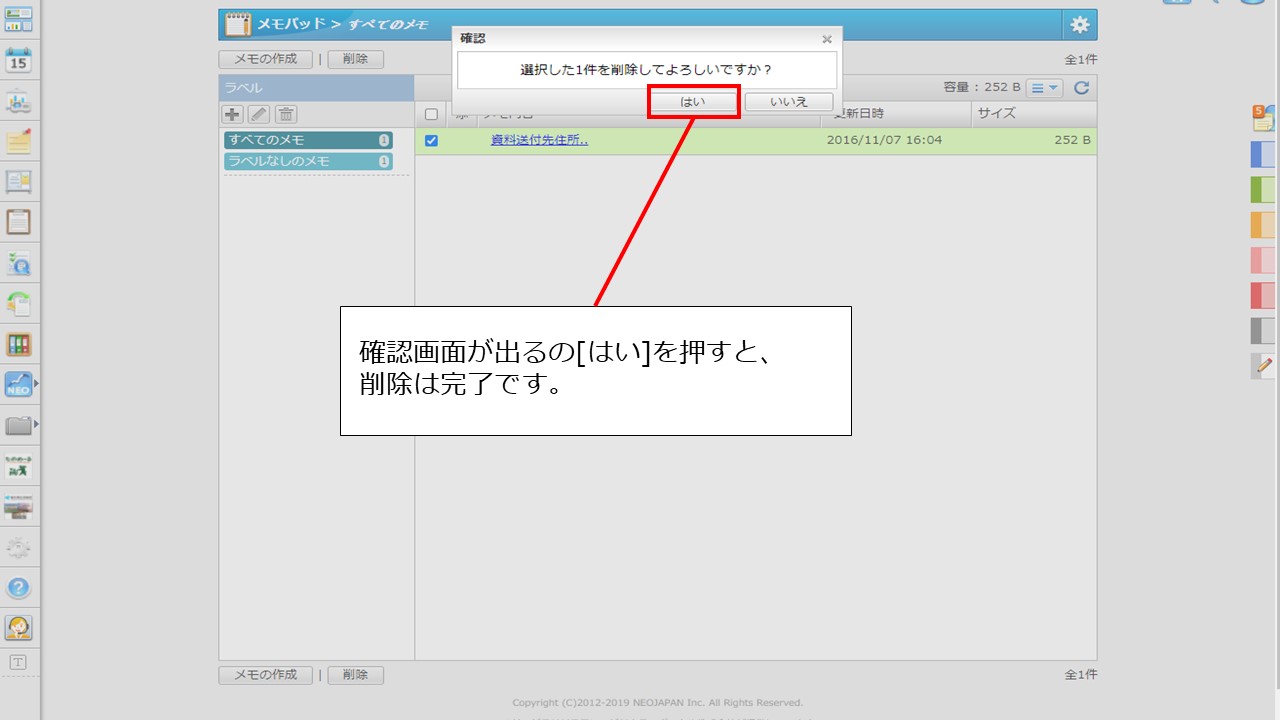
Task: Click the サイズ column header
Action: [1033, 114]
